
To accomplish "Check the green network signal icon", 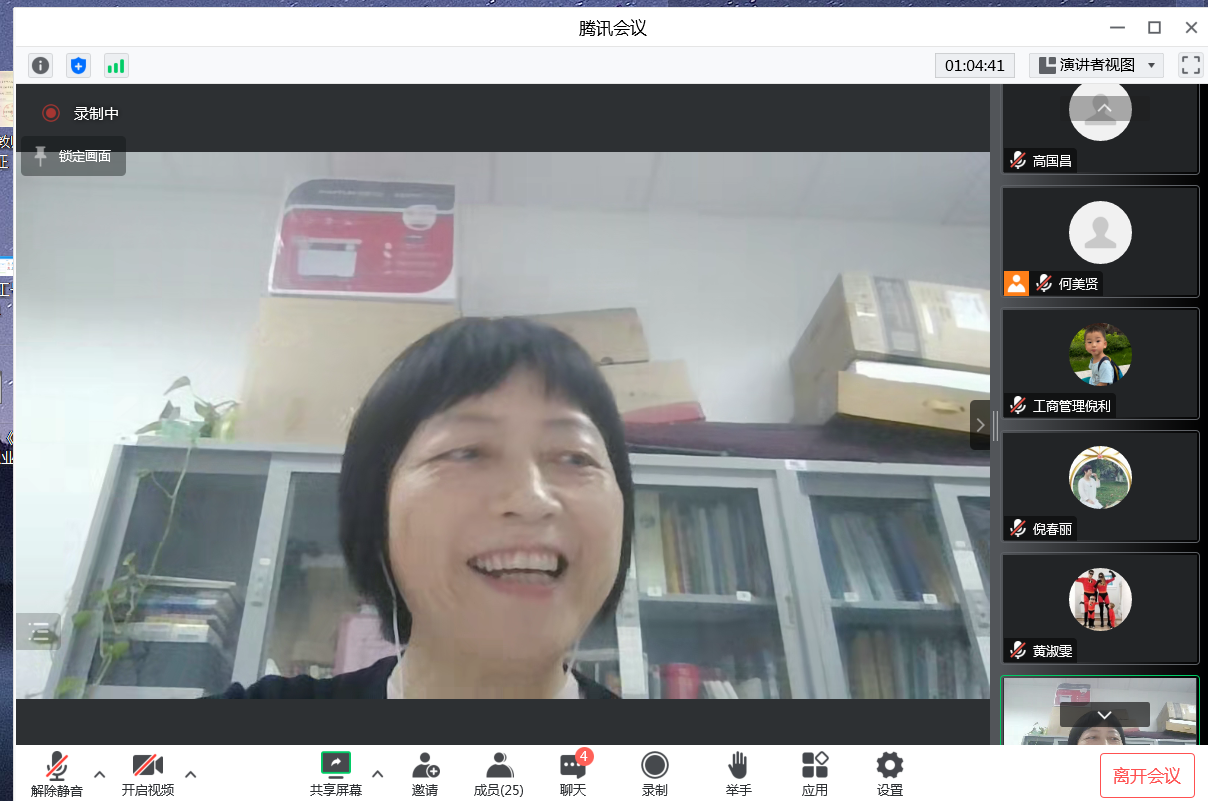I will click(116, 66).
